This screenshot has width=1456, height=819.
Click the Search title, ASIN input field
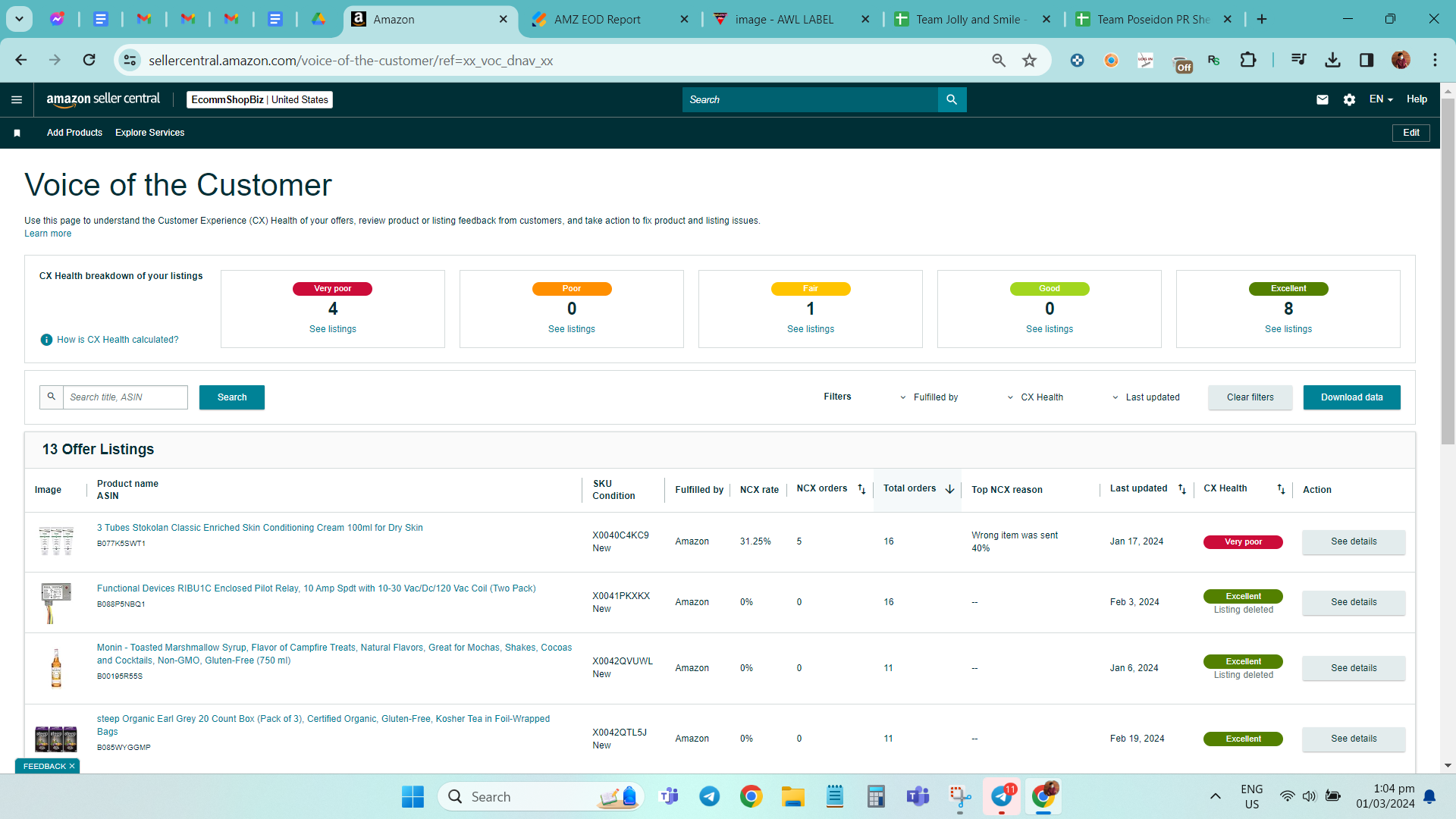click(x=125, y=397)
